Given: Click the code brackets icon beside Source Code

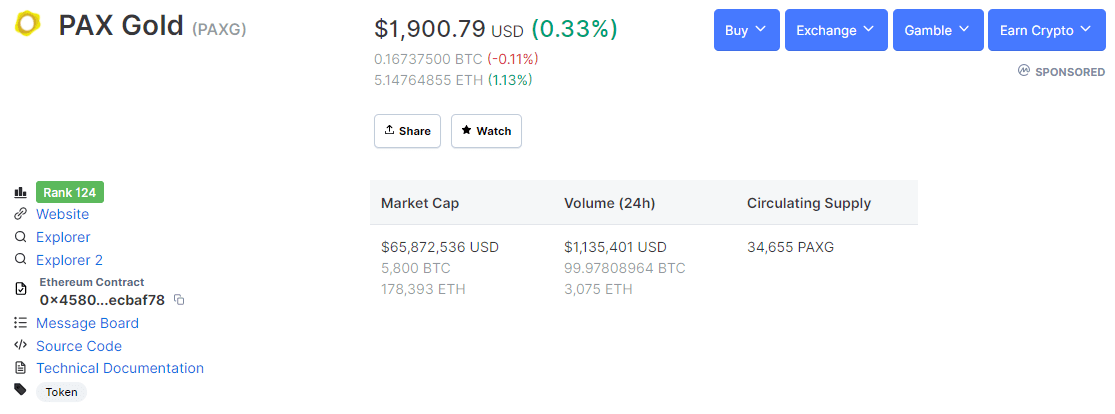Looking at the screenshot, I should tap(21, 346).
